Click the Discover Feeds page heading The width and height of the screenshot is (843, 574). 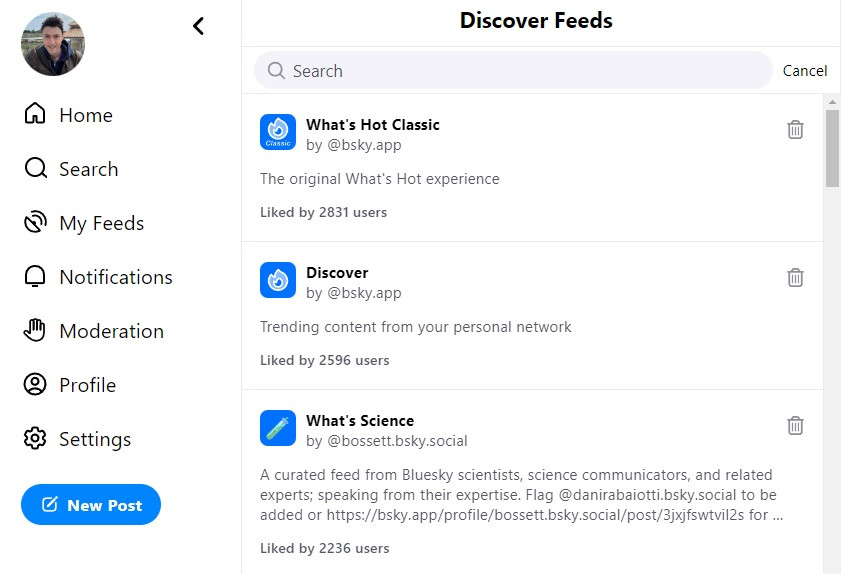536,20
